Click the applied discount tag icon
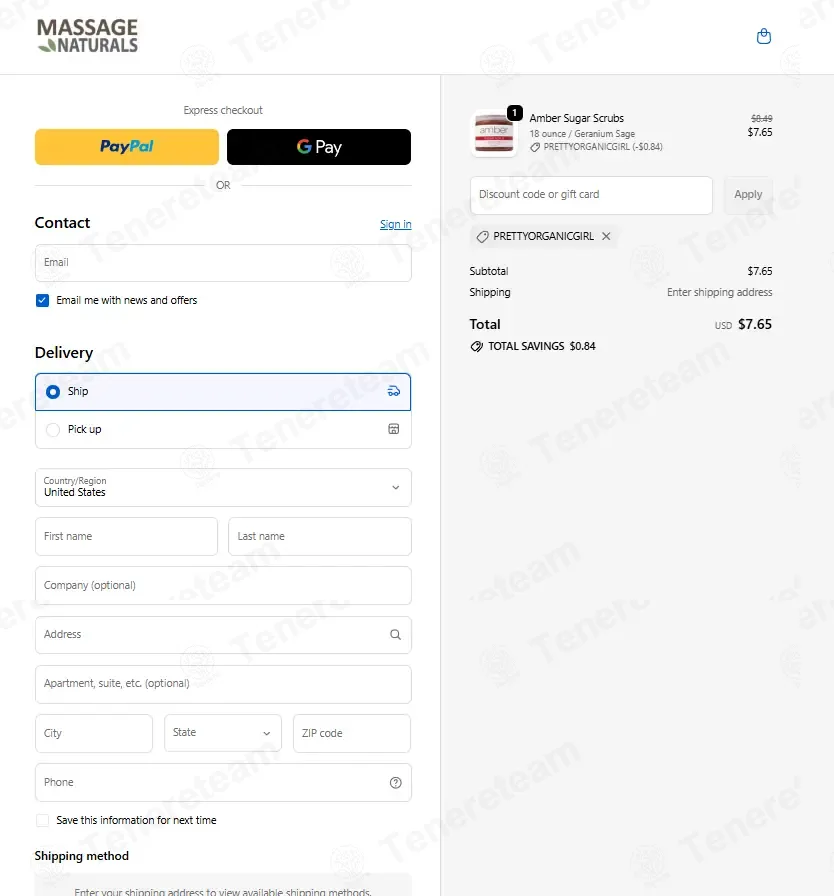Screen dimensions: 834x896 tap(483, 237)
